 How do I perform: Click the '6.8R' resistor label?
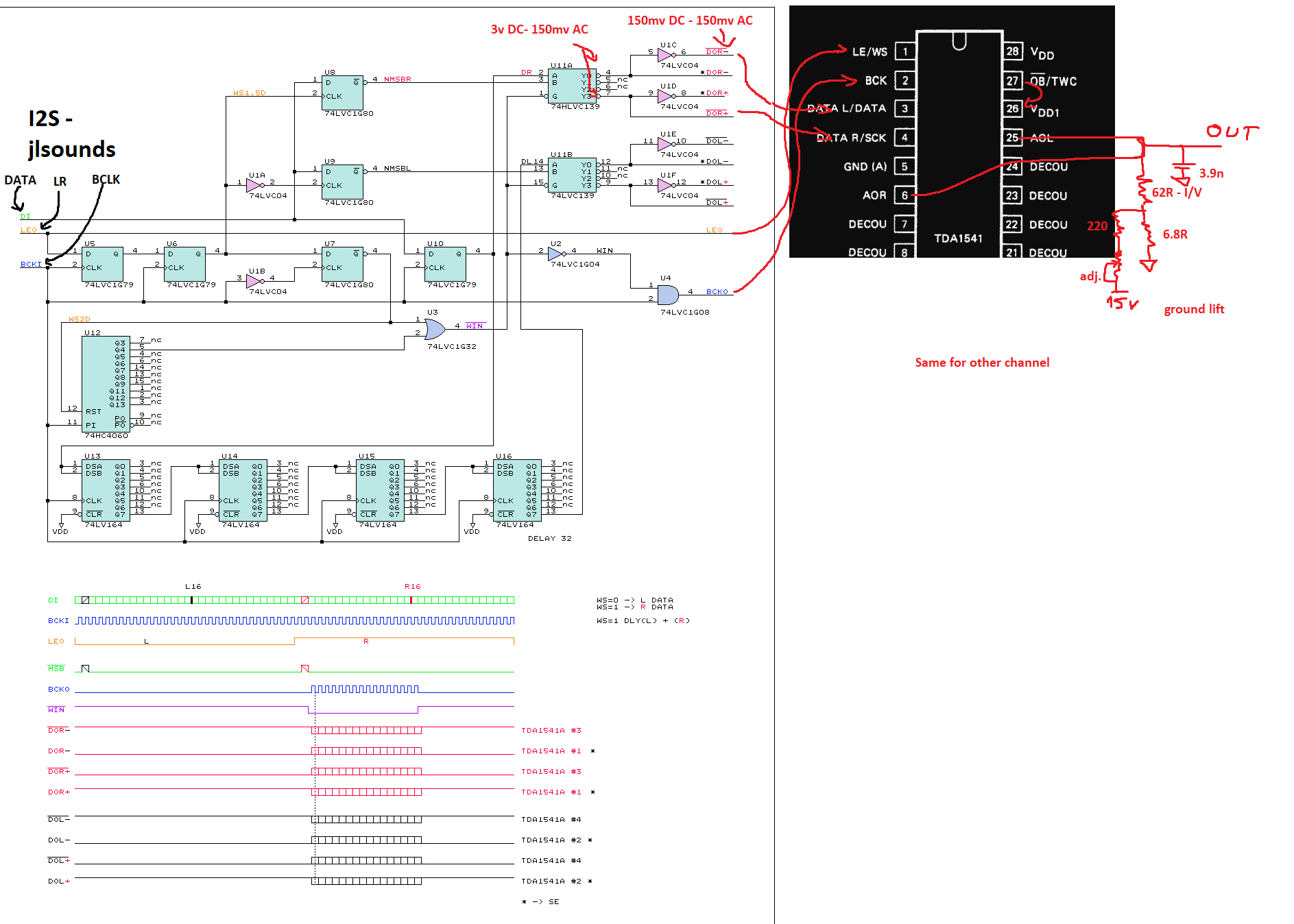pos(1175,234)
